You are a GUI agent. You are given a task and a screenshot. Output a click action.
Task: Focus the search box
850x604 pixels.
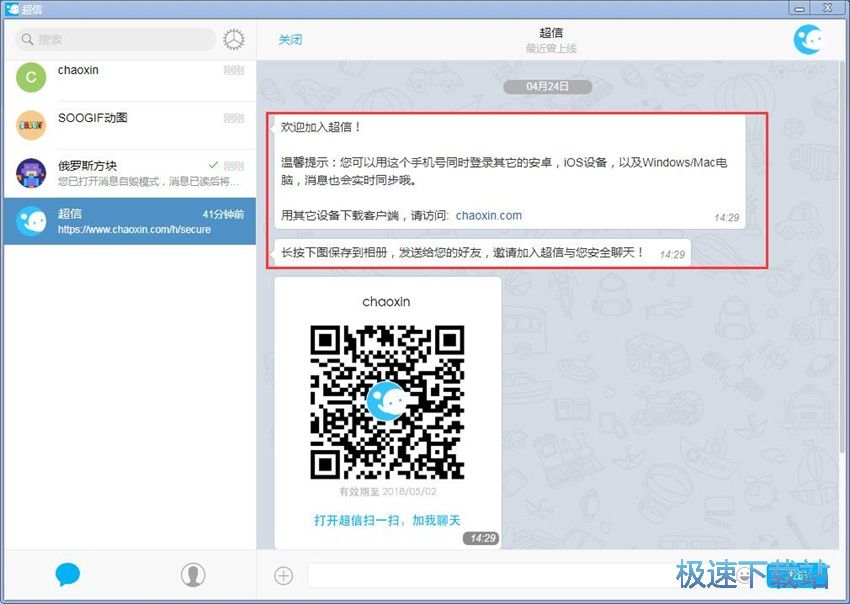(x=115, y=40)
